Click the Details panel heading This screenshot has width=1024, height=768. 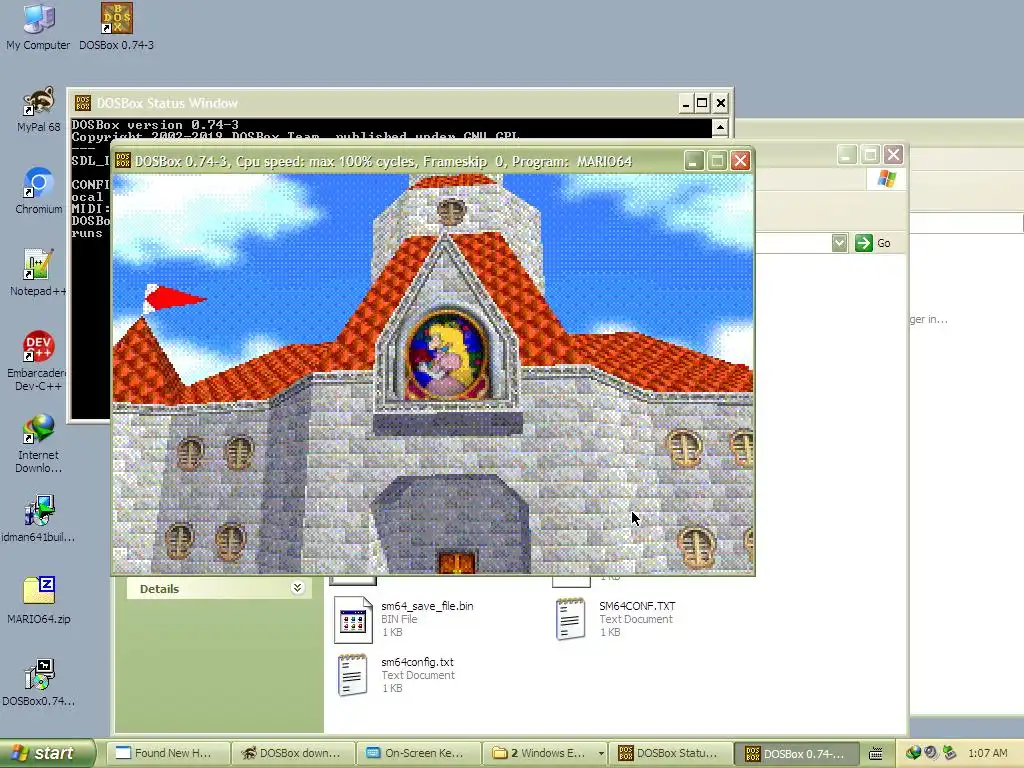tap(159, 588)
